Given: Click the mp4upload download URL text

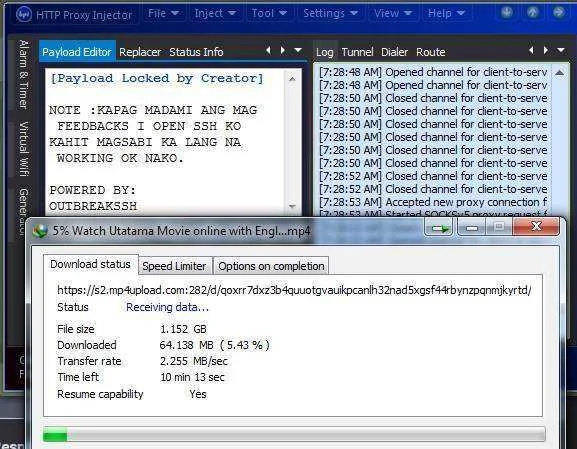Looking at the screenshot, I should [x=294, y=290].
